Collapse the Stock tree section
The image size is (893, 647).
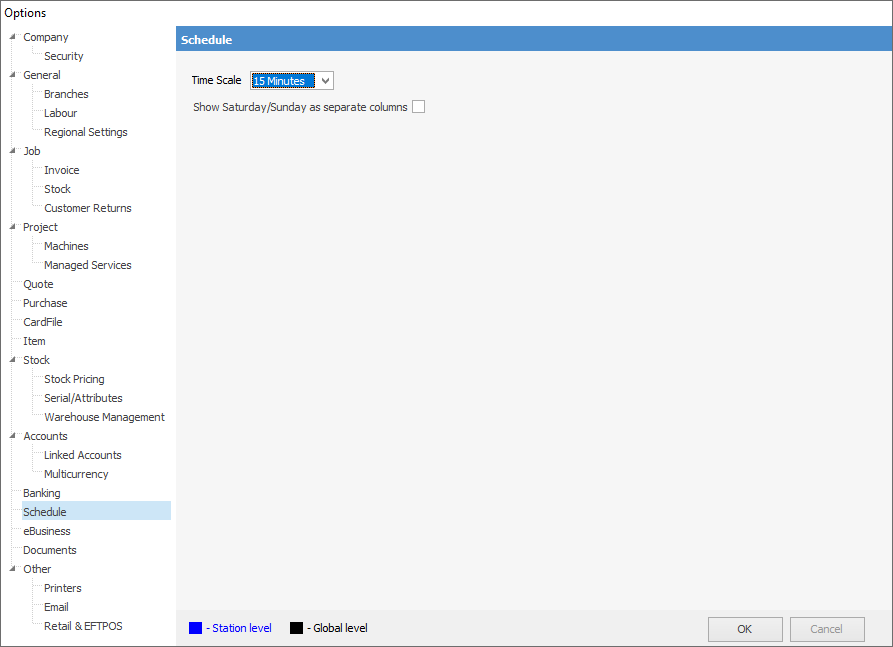[x=11, y=359]
